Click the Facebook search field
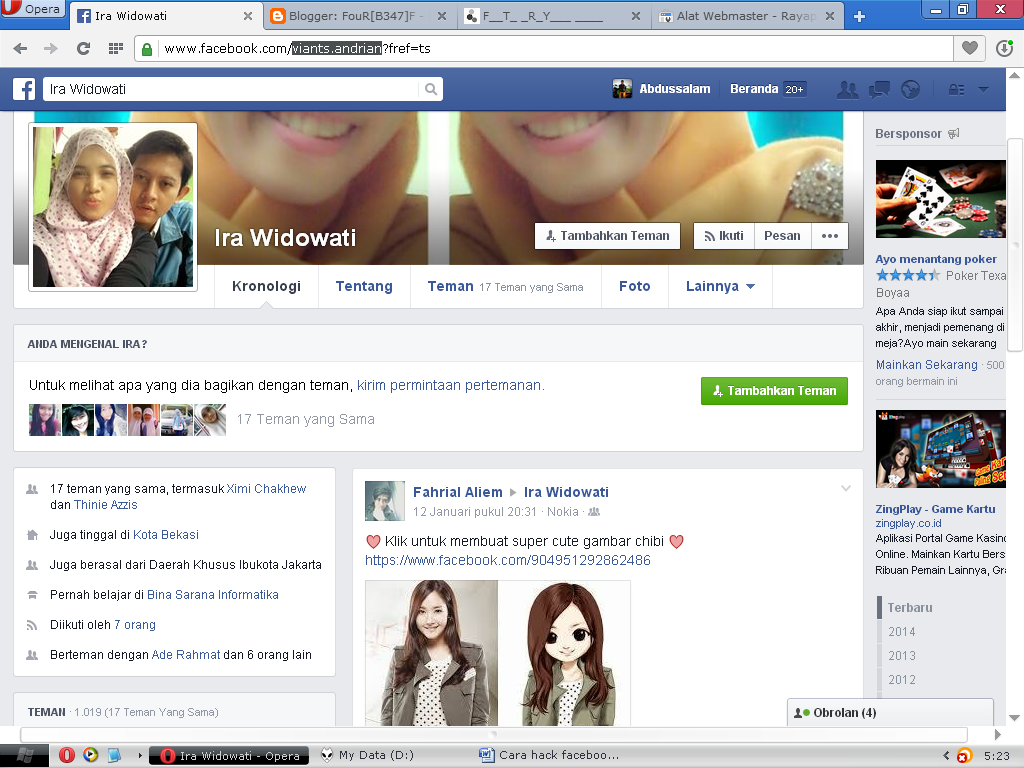The height and width of the screenshot is (768, 1024). click(232, 89)
